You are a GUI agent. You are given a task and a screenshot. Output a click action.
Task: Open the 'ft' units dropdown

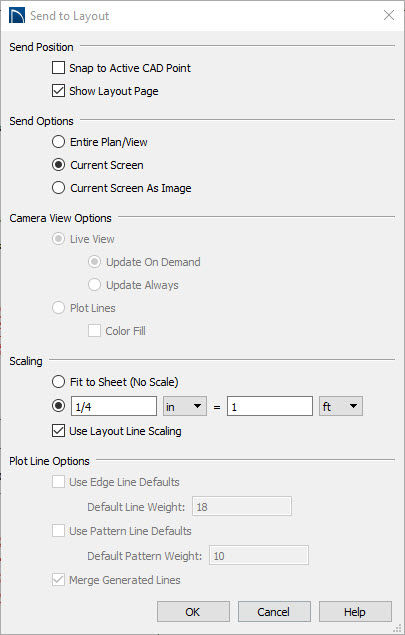pos(341,406)
